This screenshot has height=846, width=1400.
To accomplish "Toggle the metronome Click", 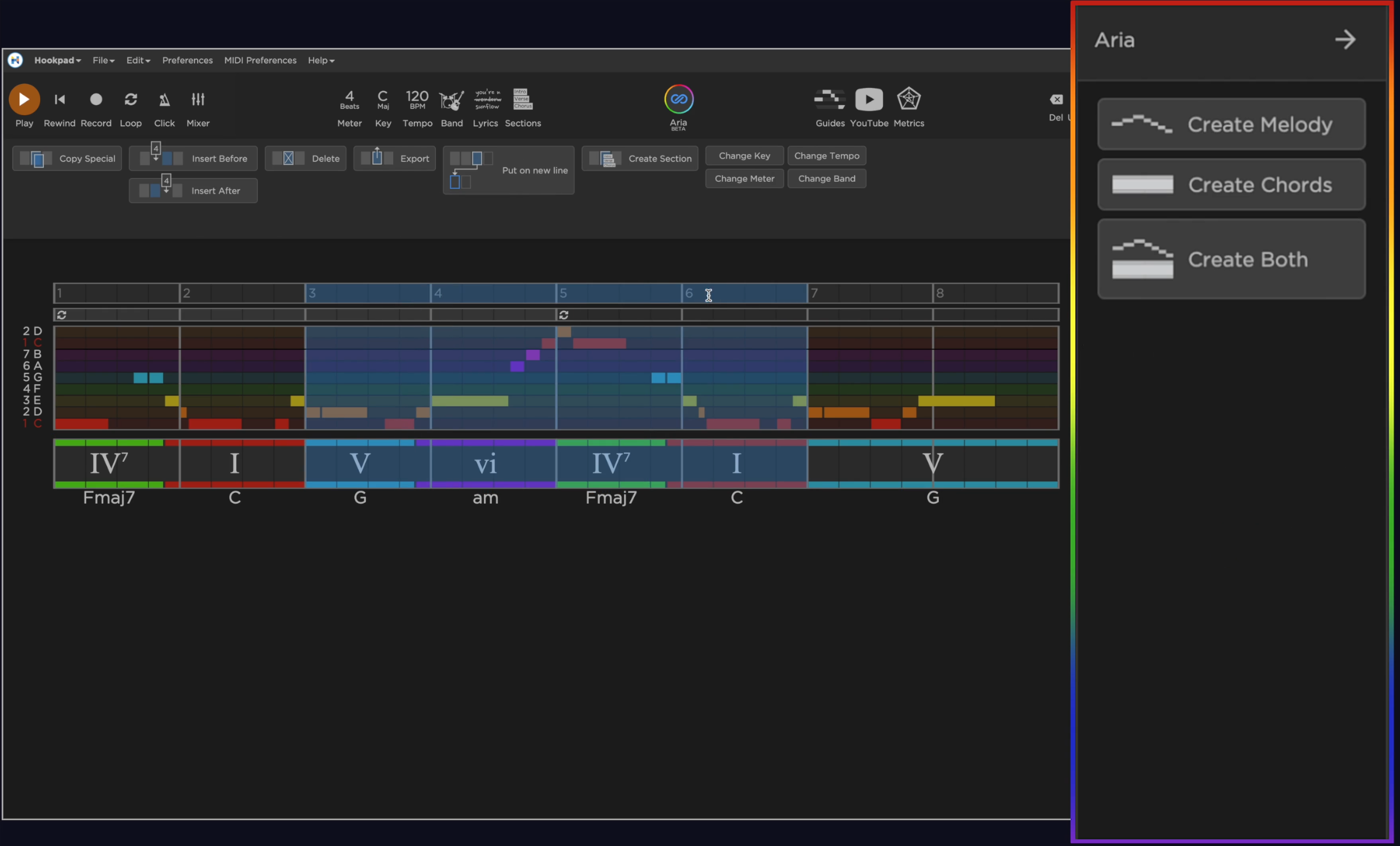I will (164, 100).
